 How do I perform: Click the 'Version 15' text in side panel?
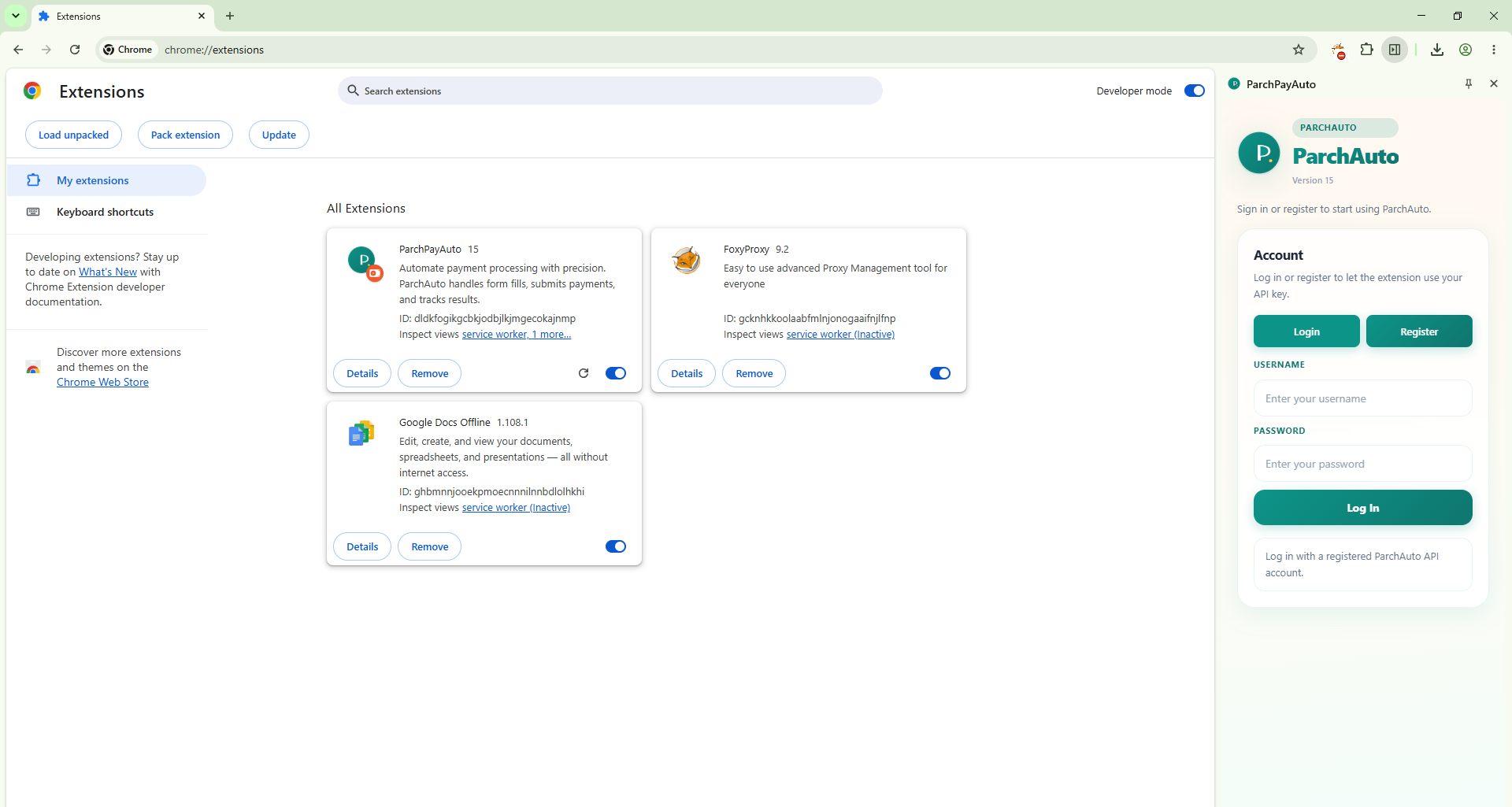coord(1313,180)
